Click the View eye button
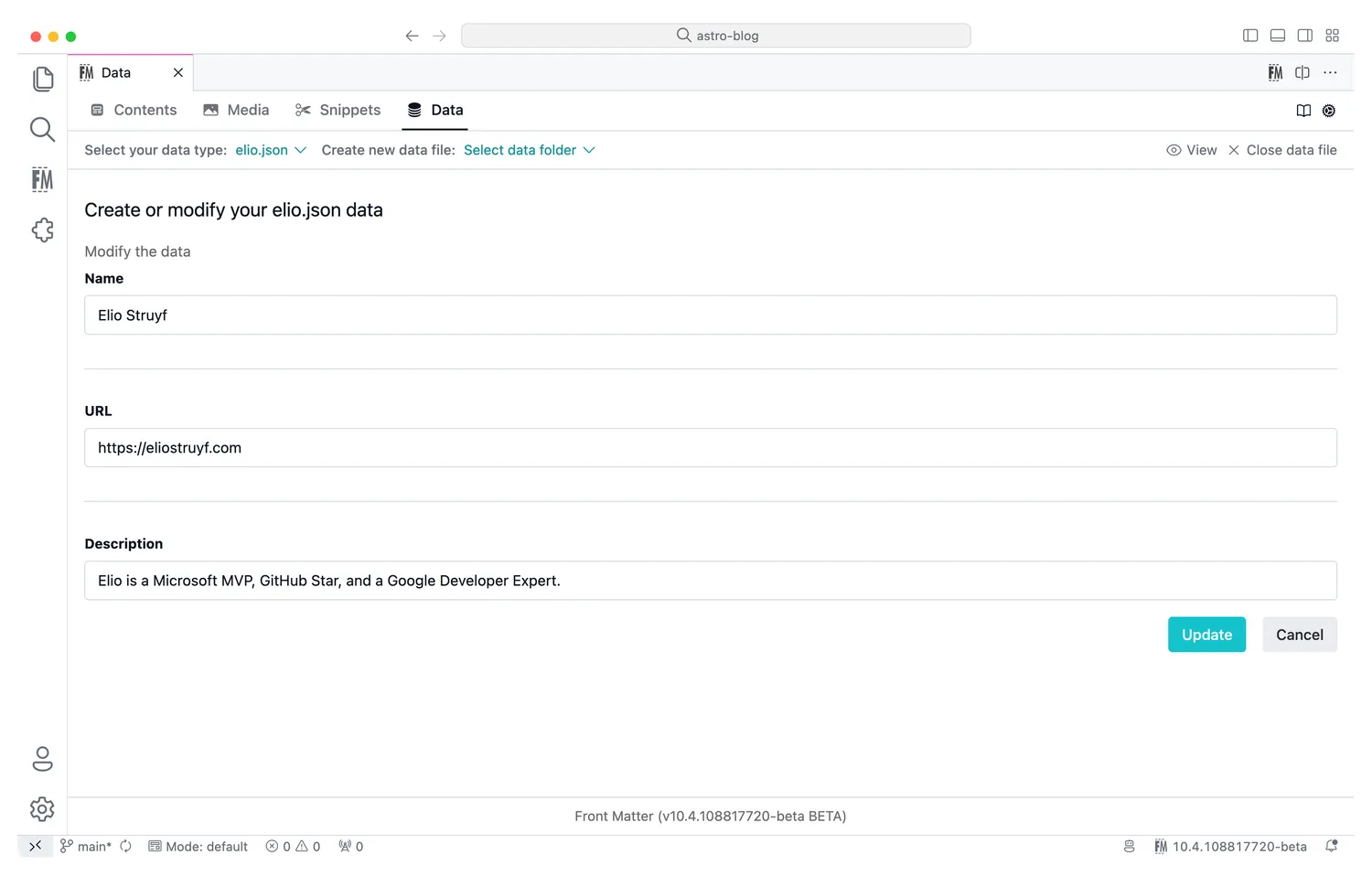The image size is (1372, 876). click(1192, 150)
